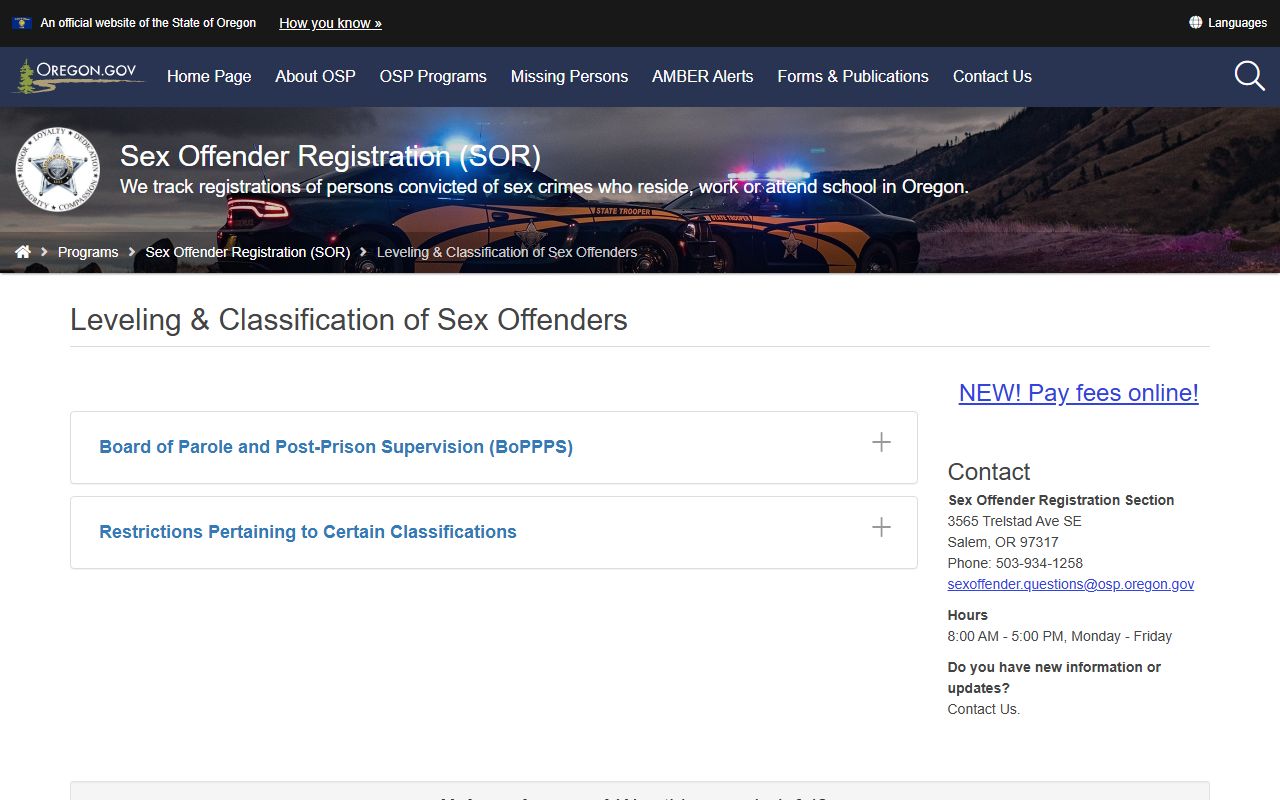Open Missing Persons menu item
Screen dimensions: 1280x800
(569, 76)
